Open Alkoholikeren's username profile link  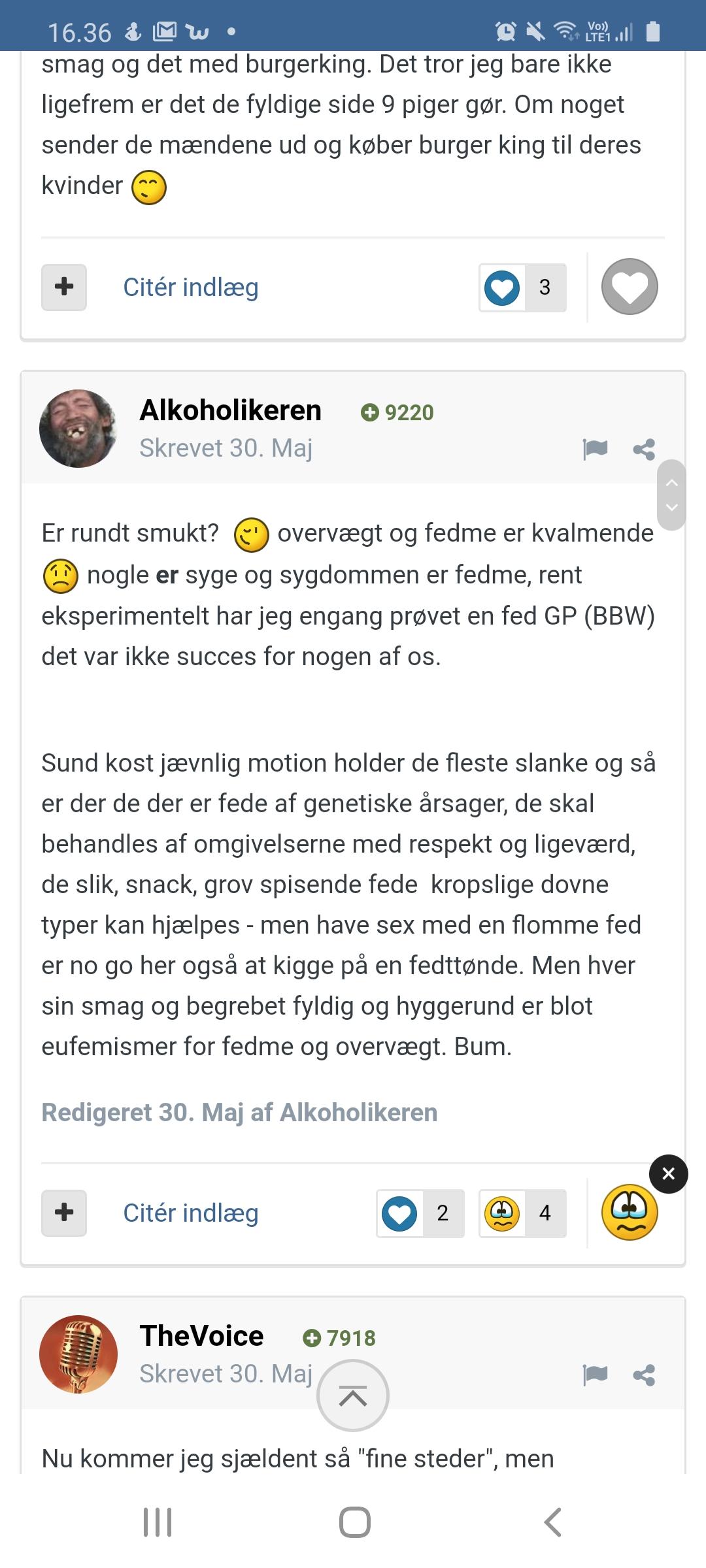click(x=231, y=410)
